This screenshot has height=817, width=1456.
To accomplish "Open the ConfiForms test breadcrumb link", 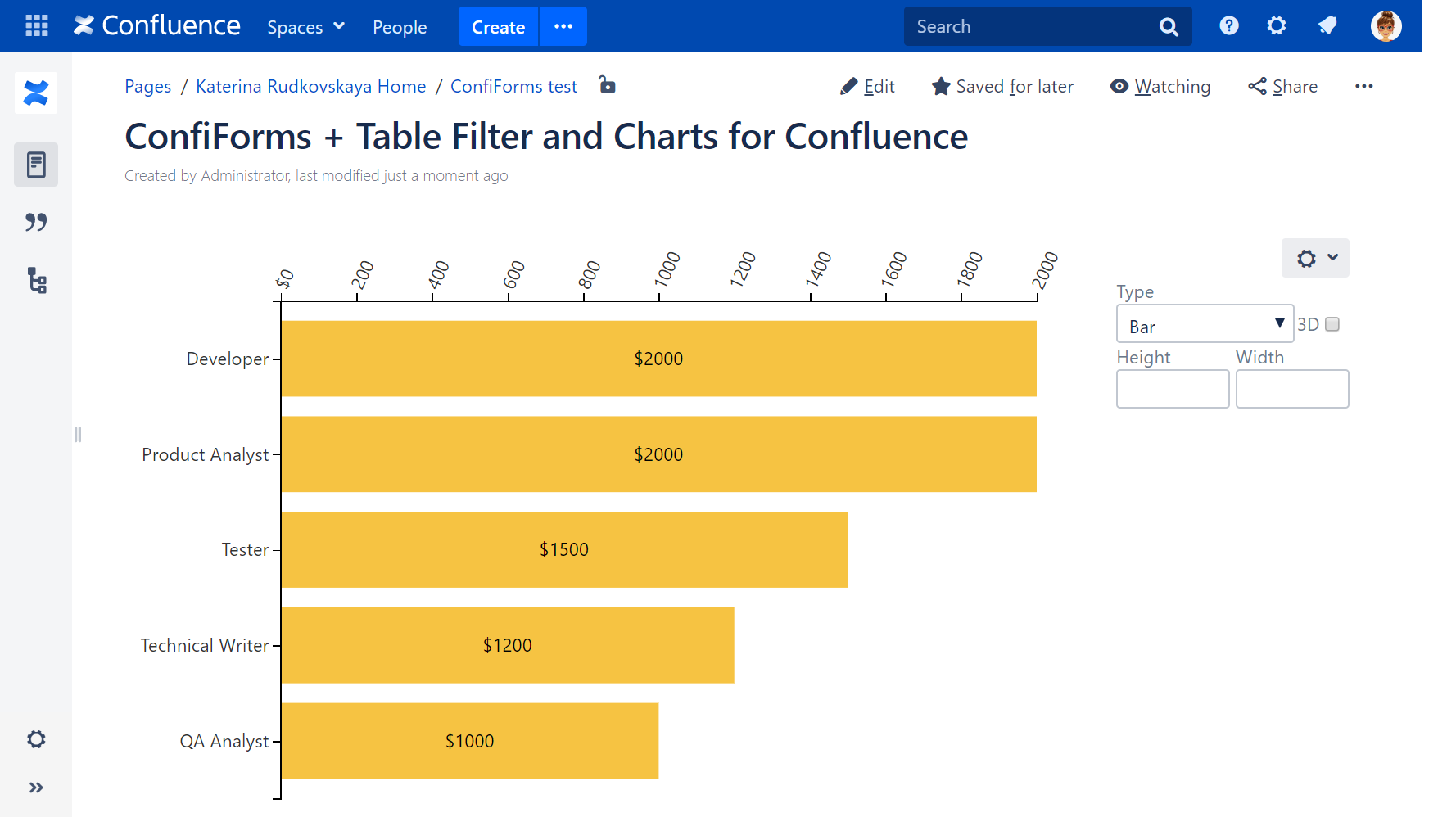I will coord(513,86).
